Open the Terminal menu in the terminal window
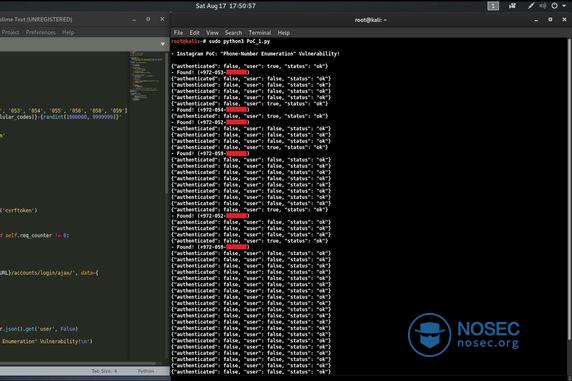The image size is (572, 381). click(260, 32)
